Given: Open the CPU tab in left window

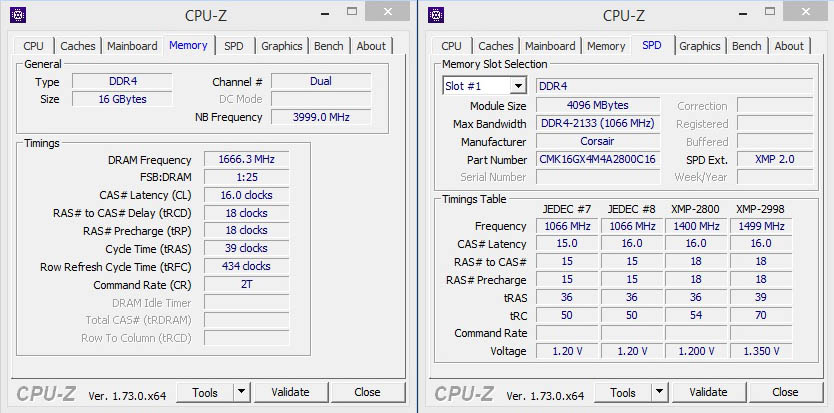Looking at the screenshot, I should pos(34,46).
